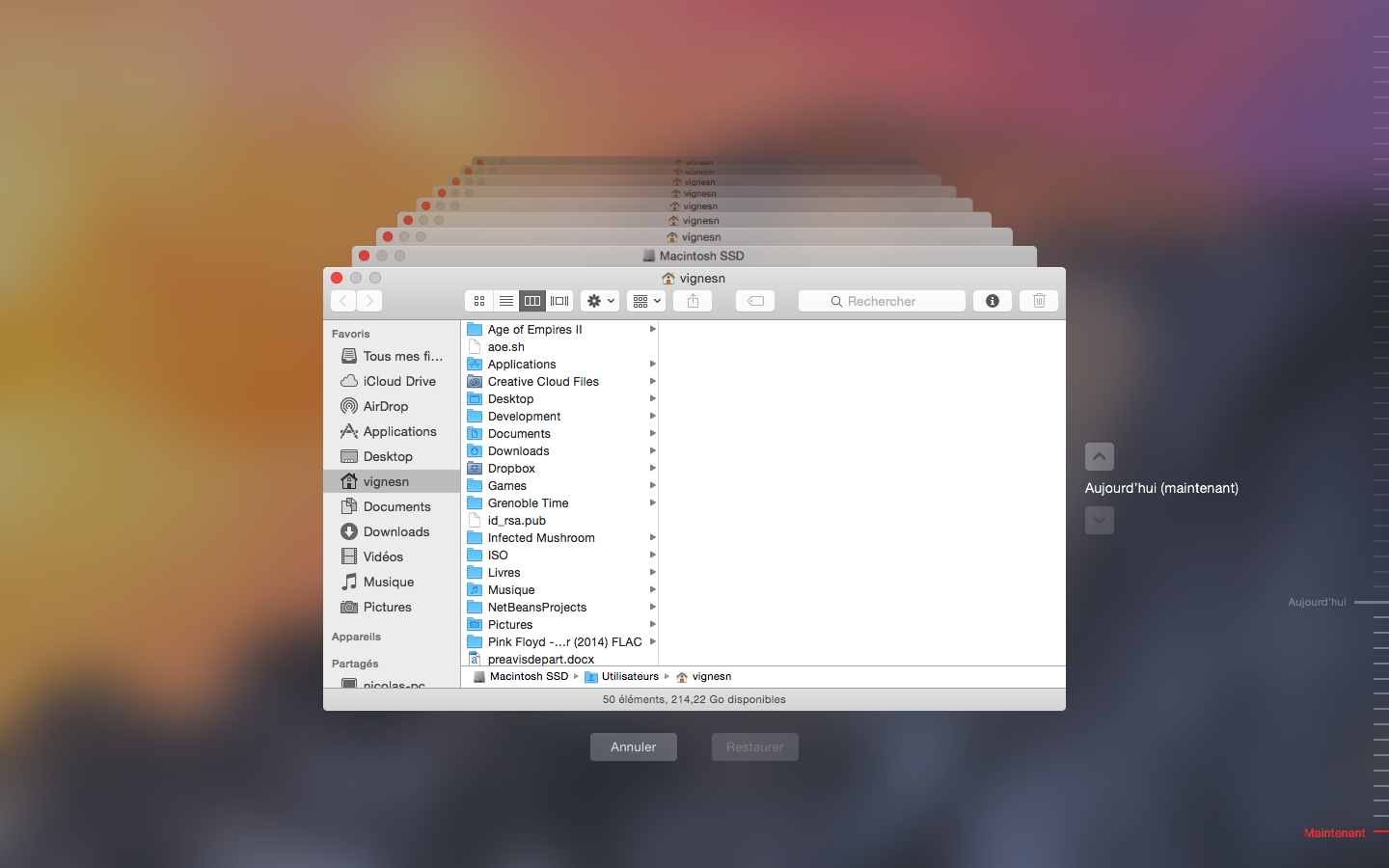Go back with the back arrow
This screenshot has width=1389, height=868.
343,301
